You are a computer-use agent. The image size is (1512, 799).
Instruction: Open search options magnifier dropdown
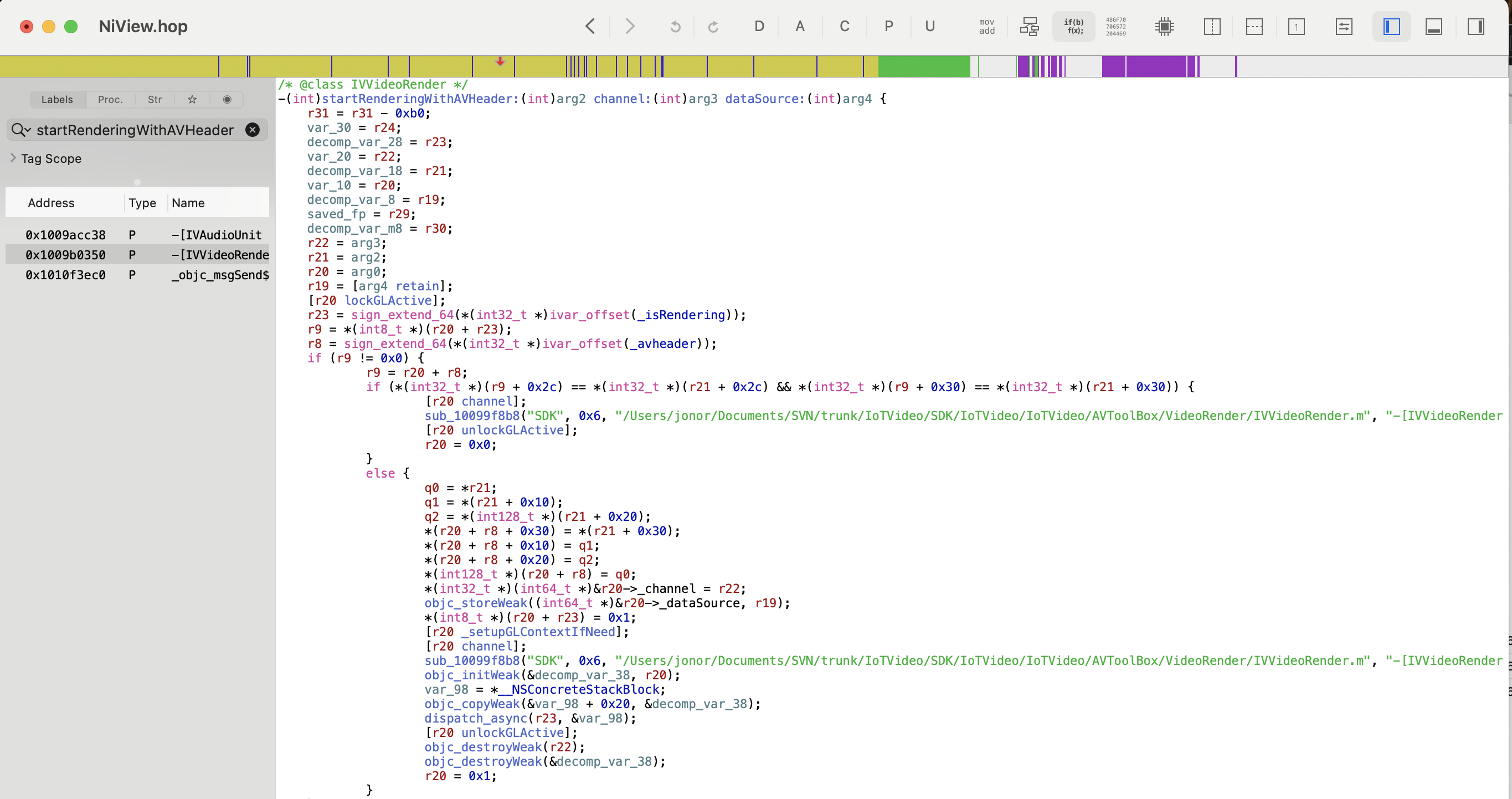click(x=20, y=130)
